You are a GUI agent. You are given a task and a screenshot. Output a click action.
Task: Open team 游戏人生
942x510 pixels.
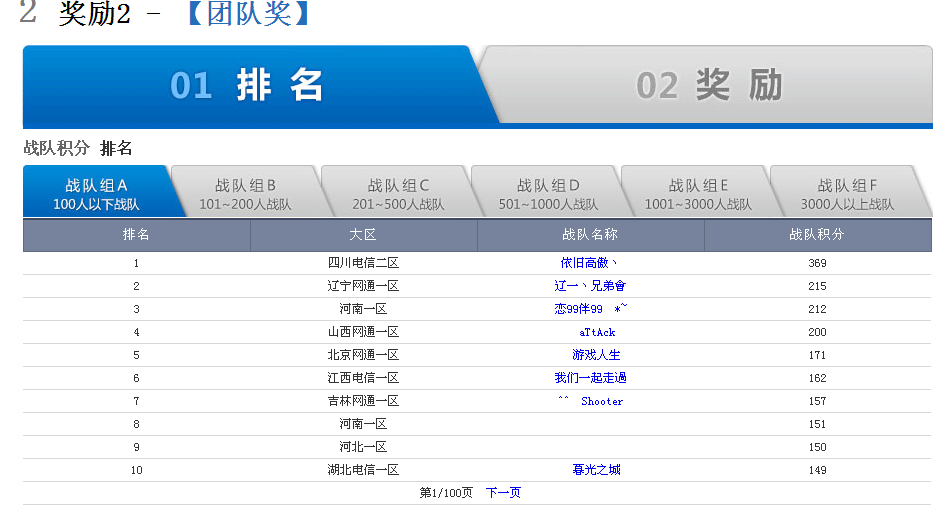[x=596, y=355]
